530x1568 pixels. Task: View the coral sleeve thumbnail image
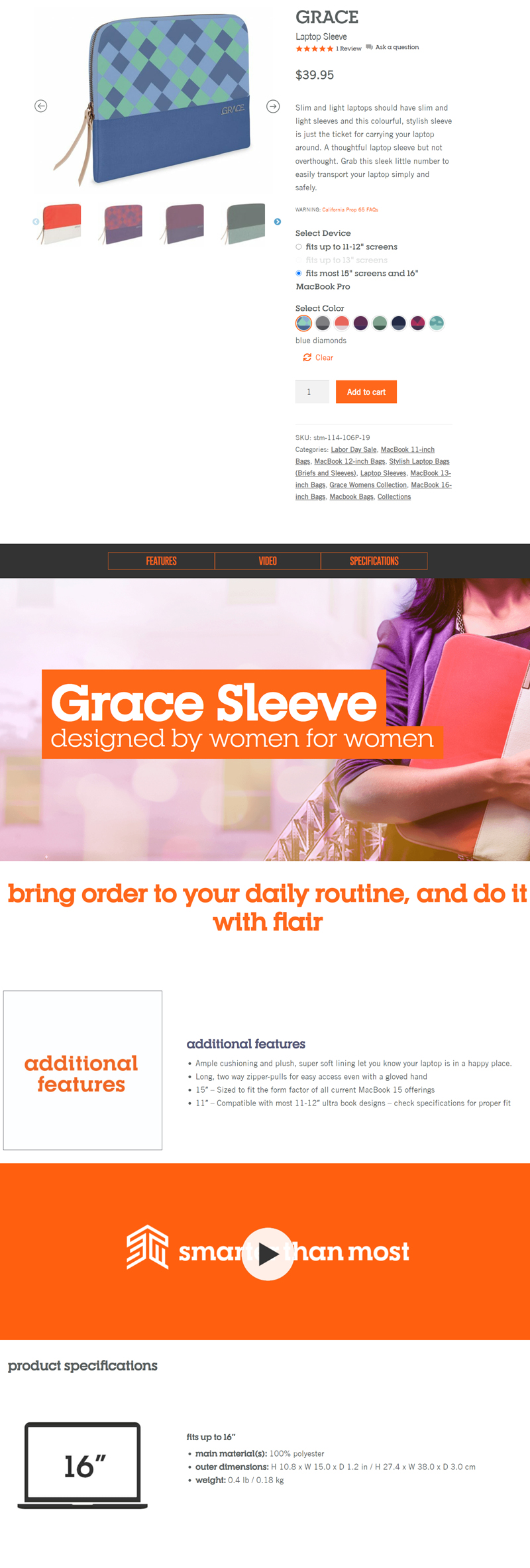tap(61, 223)
